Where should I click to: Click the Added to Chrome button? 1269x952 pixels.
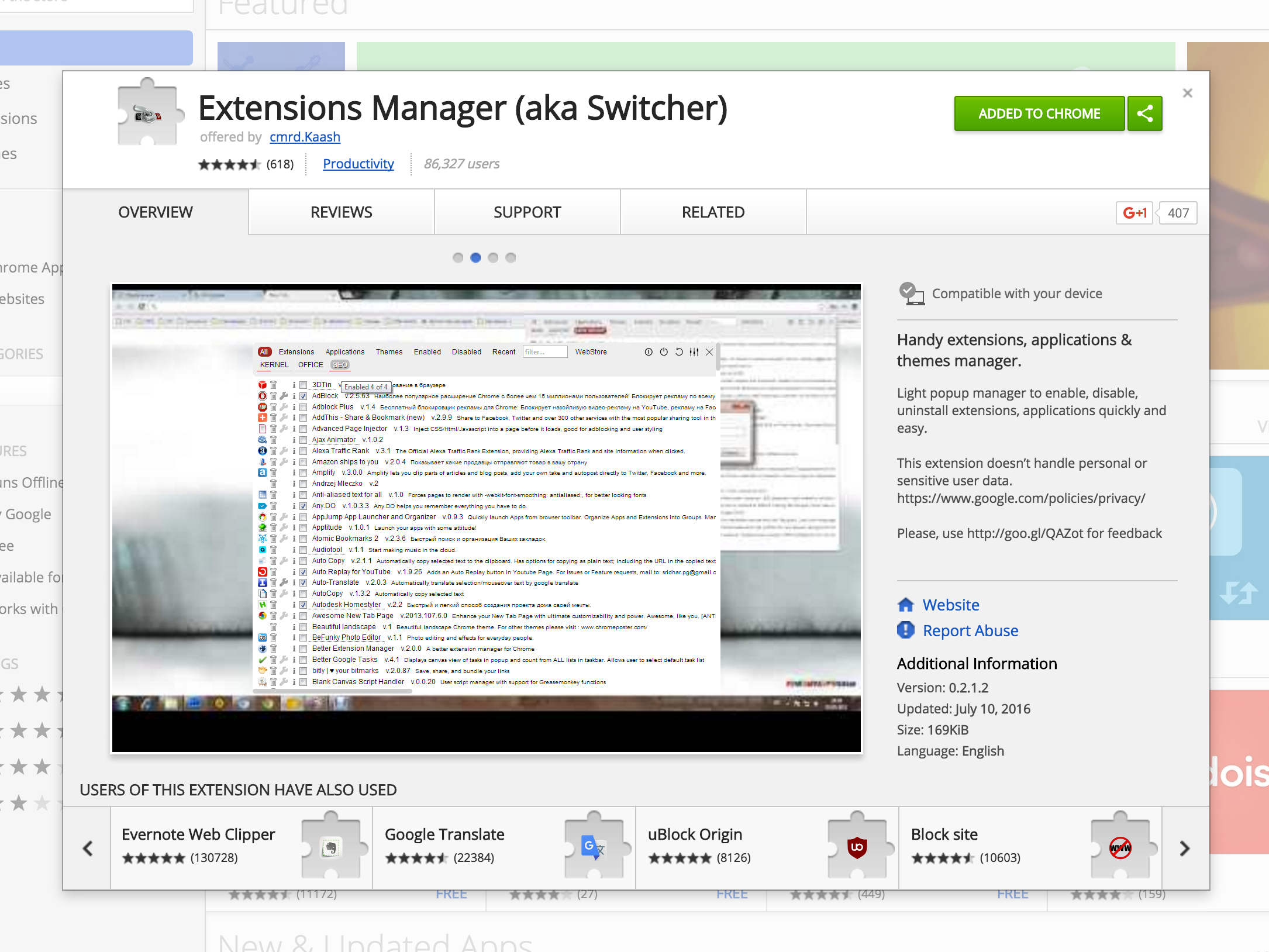coord(1039,113)
